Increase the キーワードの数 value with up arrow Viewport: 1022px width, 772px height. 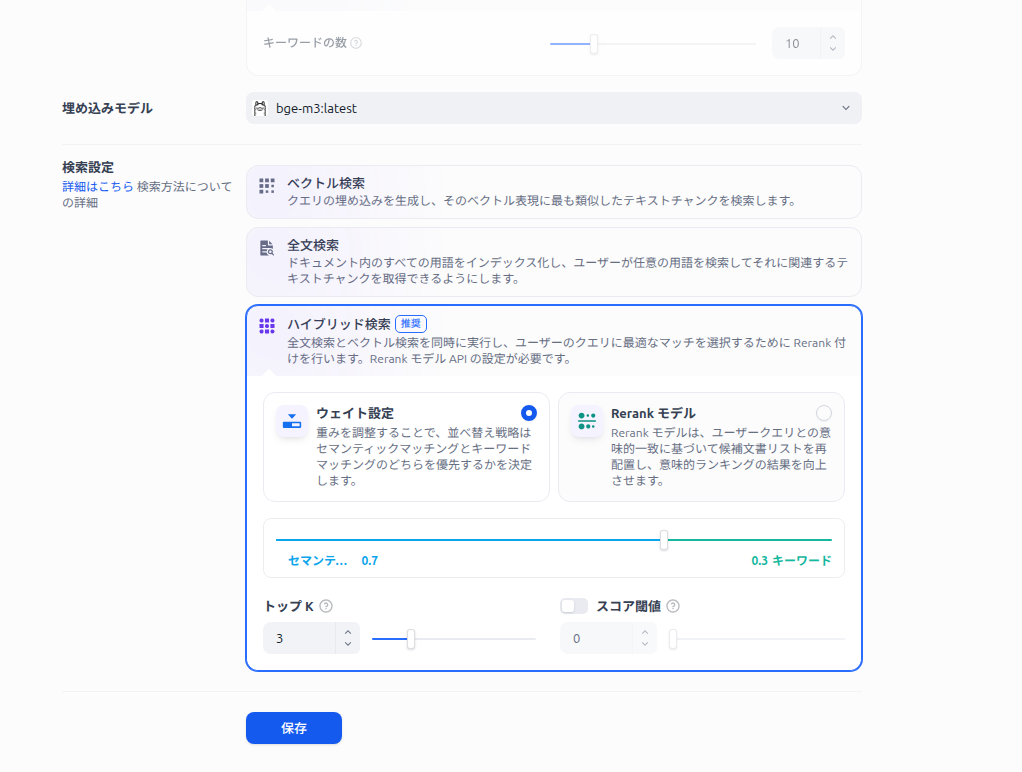(x=832, y=37)
